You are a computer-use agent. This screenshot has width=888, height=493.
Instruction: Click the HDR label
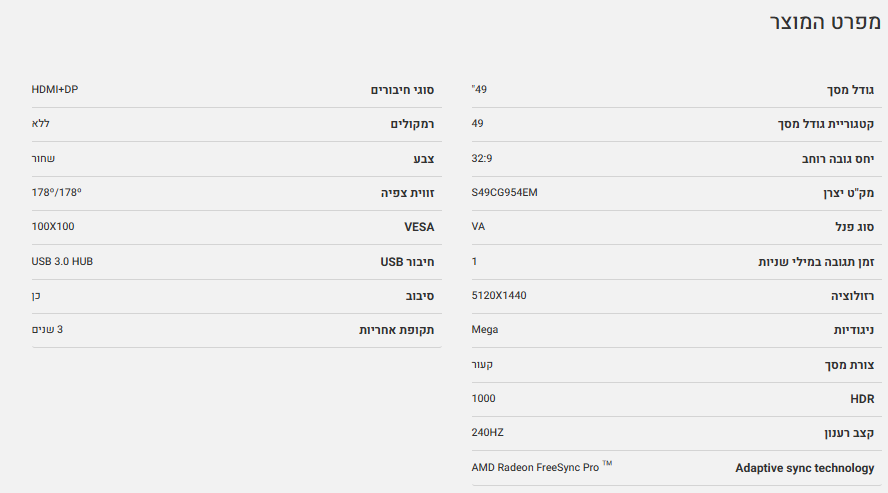861,399
